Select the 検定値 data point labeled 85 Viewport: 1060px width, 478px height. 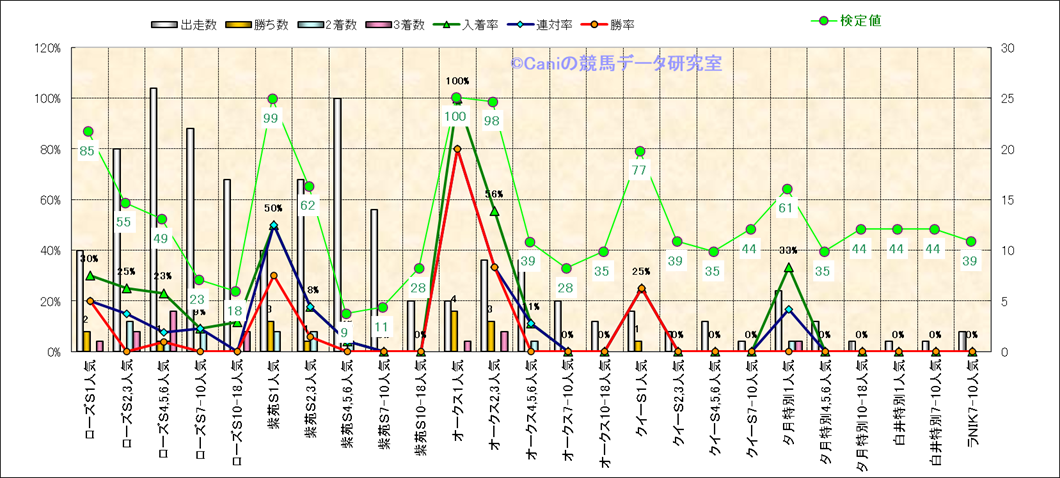[88, 132]
